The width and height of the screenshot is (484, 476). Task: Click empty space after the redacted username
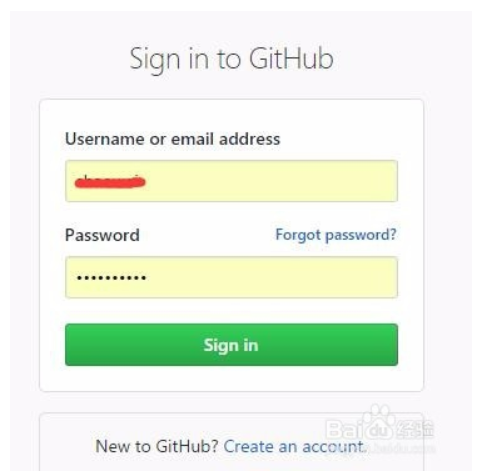pyautogui.click(x=270, y=181)
